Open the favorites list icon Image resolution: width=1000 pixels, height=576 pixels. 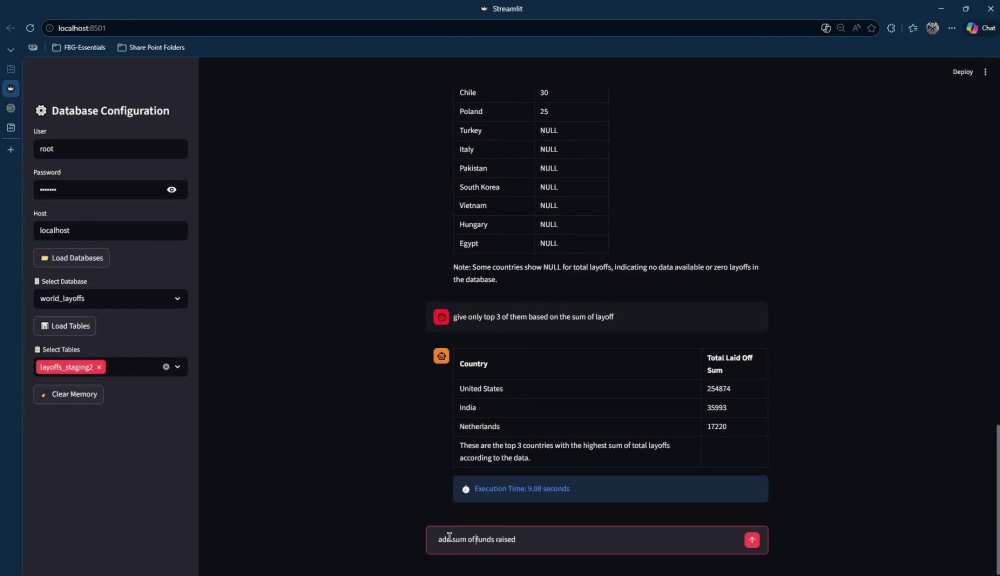(913, 28)
